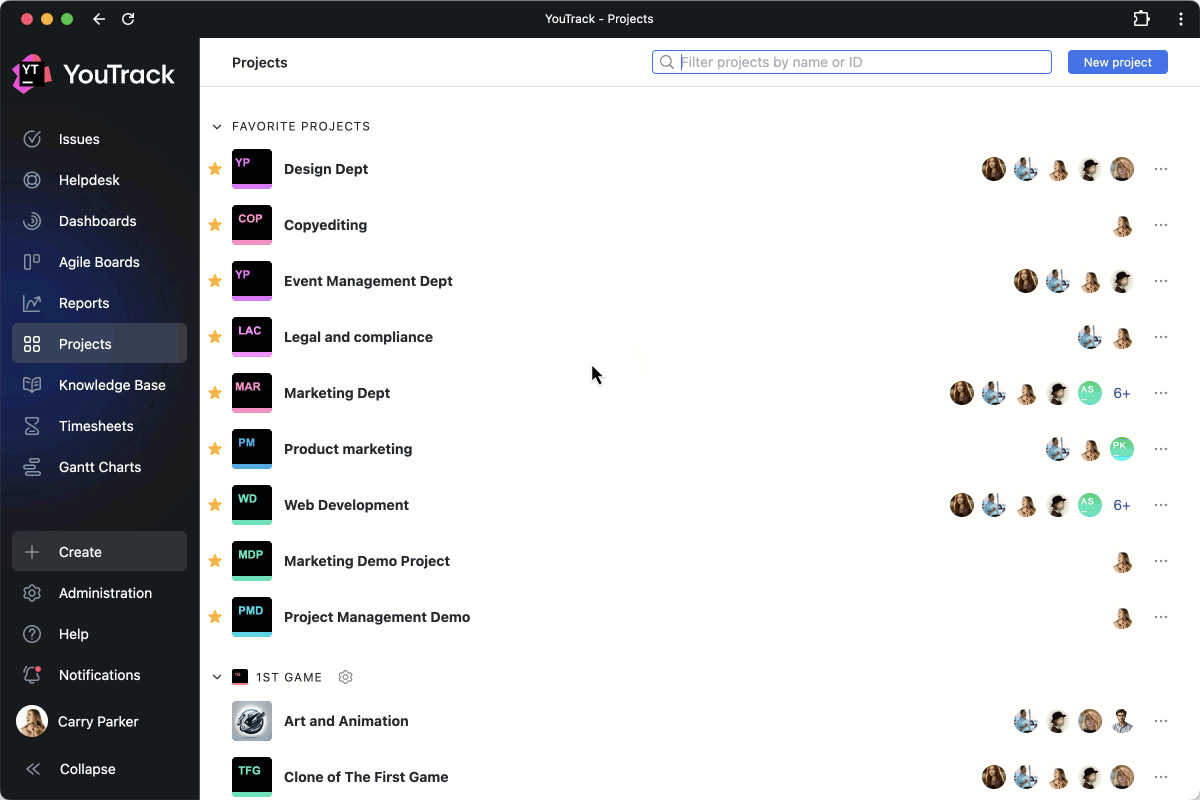Open the Legal and compliance project
The height and width of the screenshot is (800, 1200).
[x=358, y=337]
